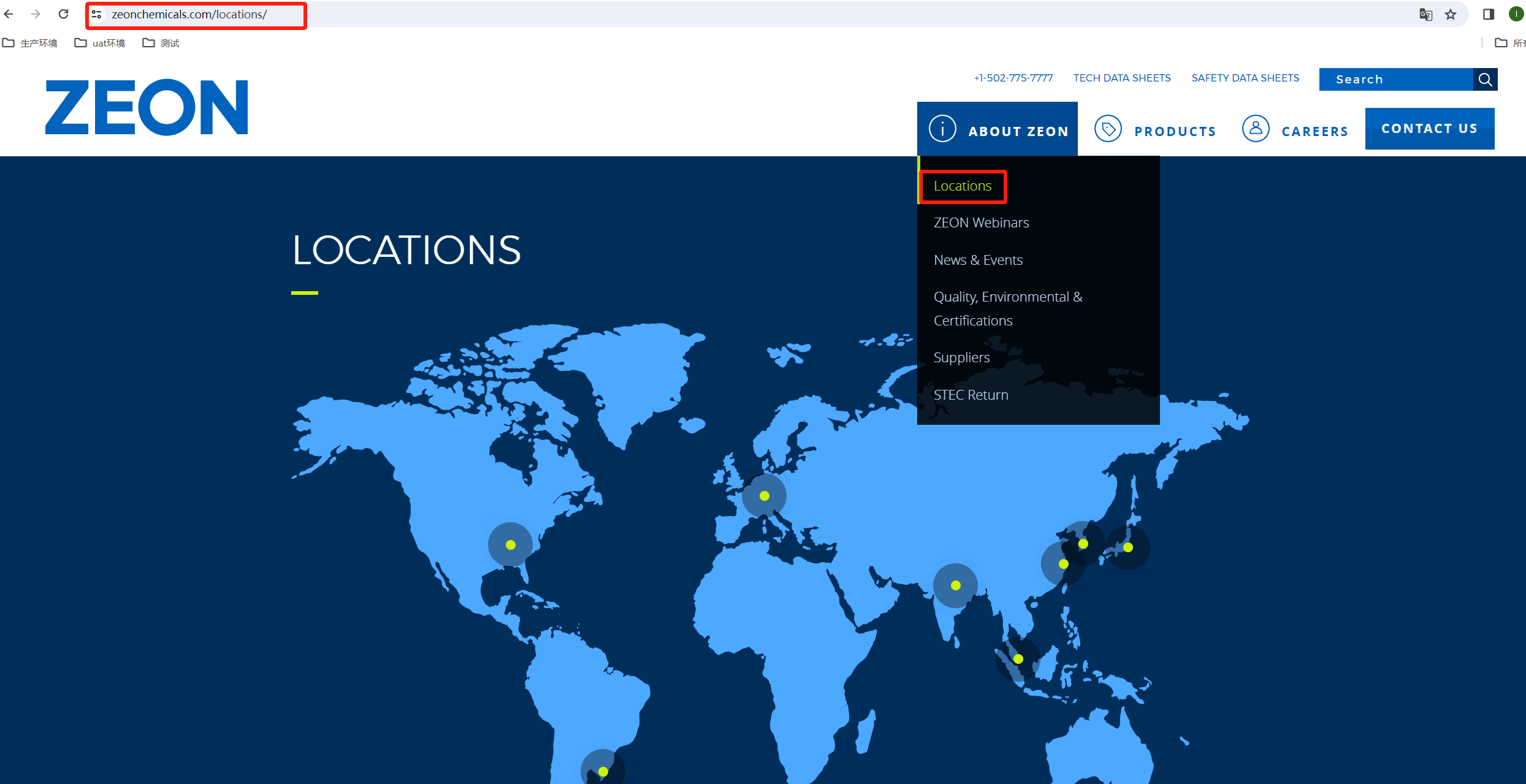Click the browser reload icon

pos(63,14)
